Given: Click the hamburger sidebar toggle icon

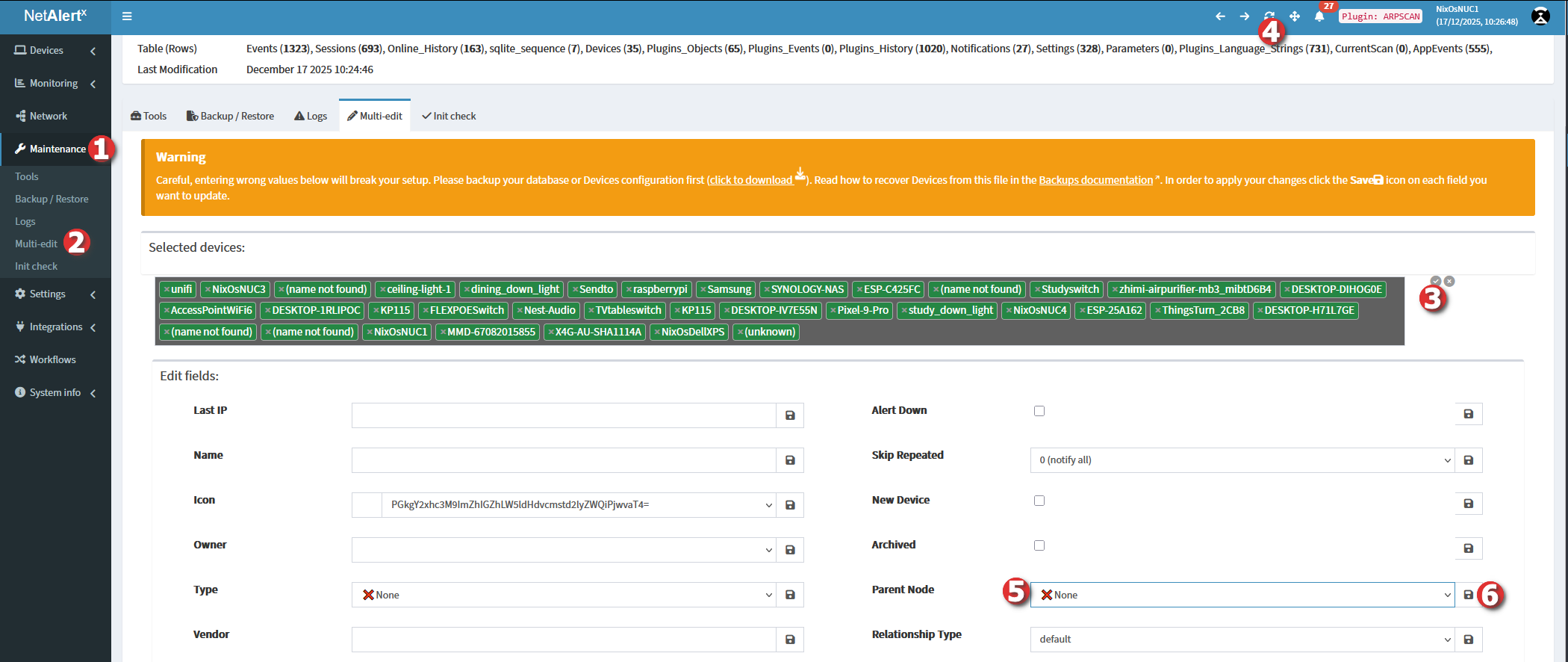Looking at the screenshot, I should (x=127, y=16).
